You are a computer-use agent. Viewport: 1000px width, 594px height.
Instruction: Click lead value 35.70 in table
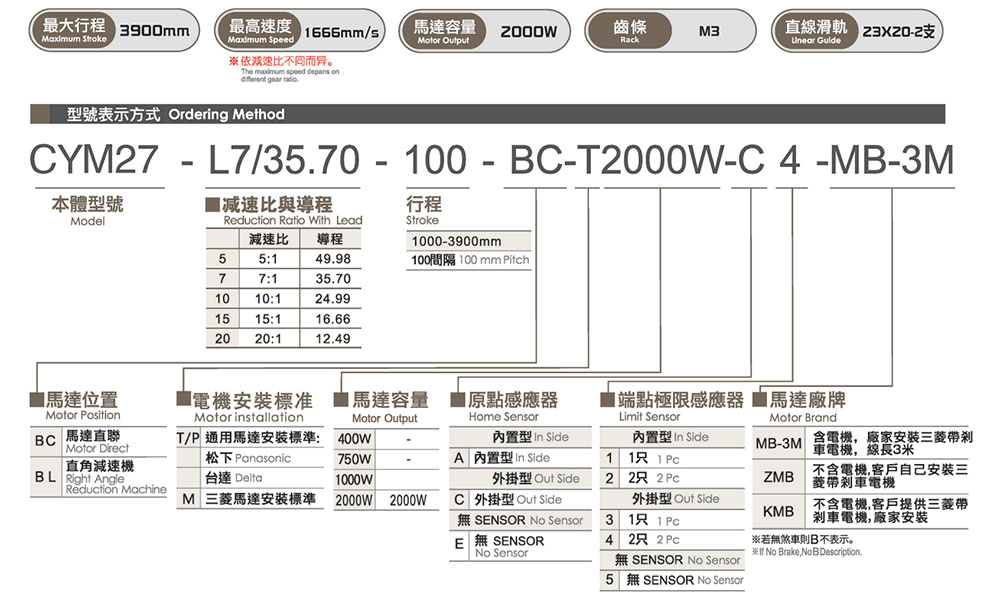[x=332, y=279]
